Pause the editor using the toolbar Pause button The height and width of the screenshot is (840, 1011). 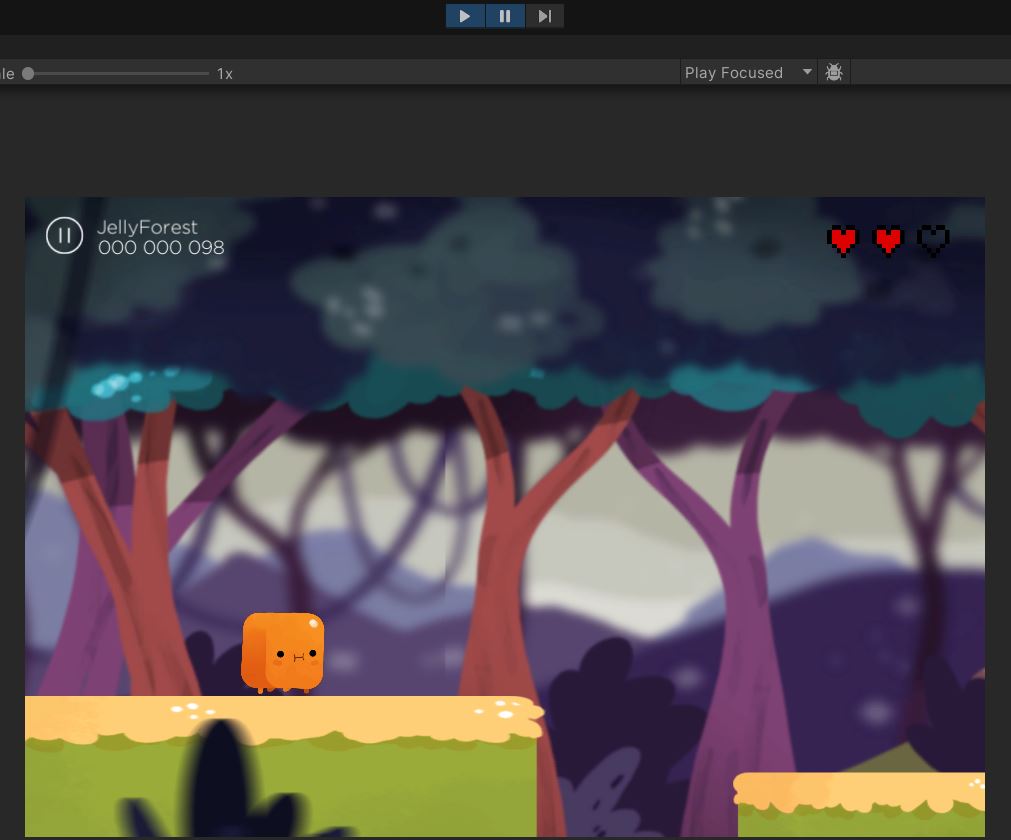pyautogui.click(x=505, y=16)
